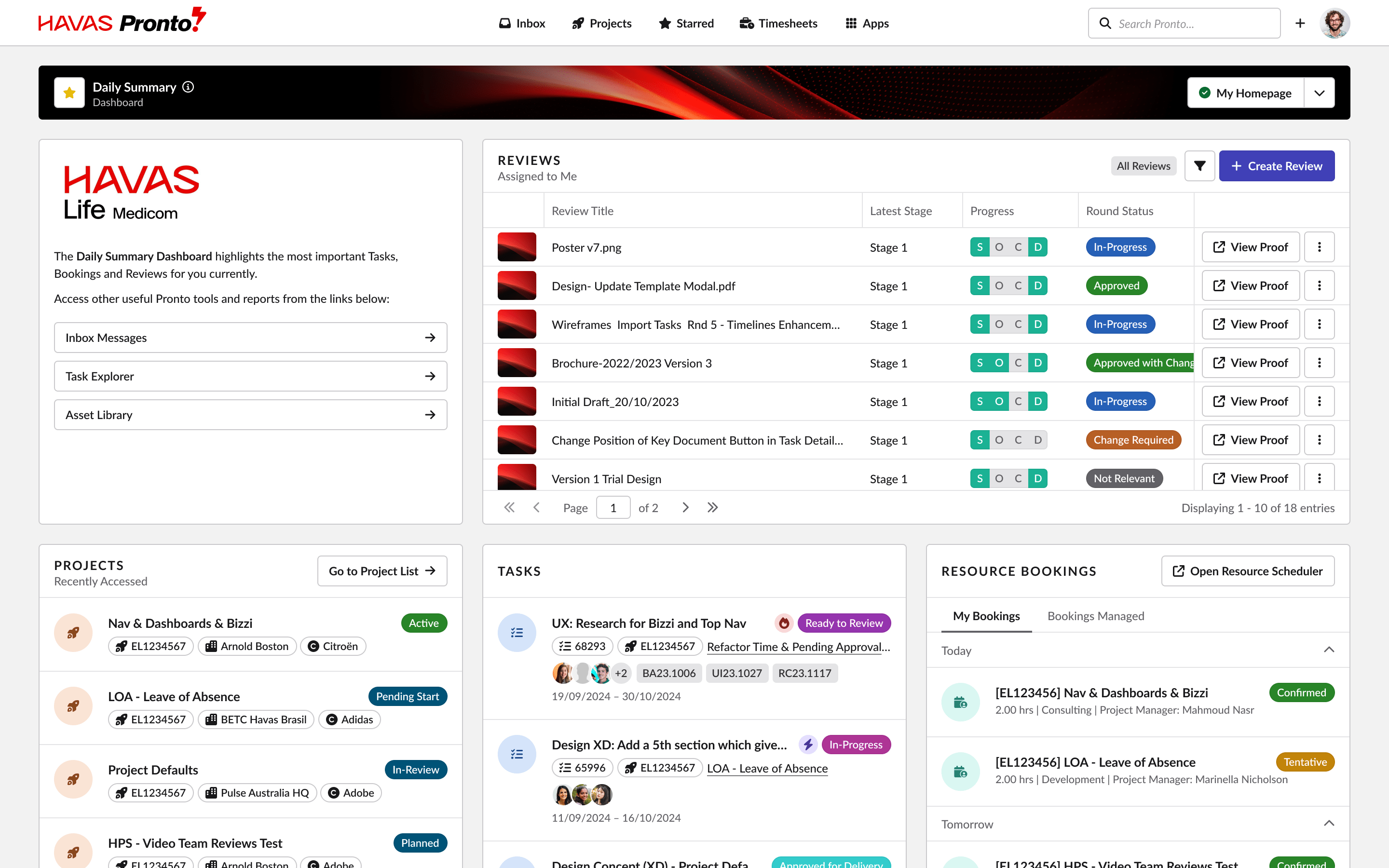This screenshot has width=1389, height=868.
Task: Go to next page of reviews
Action: 685,507
